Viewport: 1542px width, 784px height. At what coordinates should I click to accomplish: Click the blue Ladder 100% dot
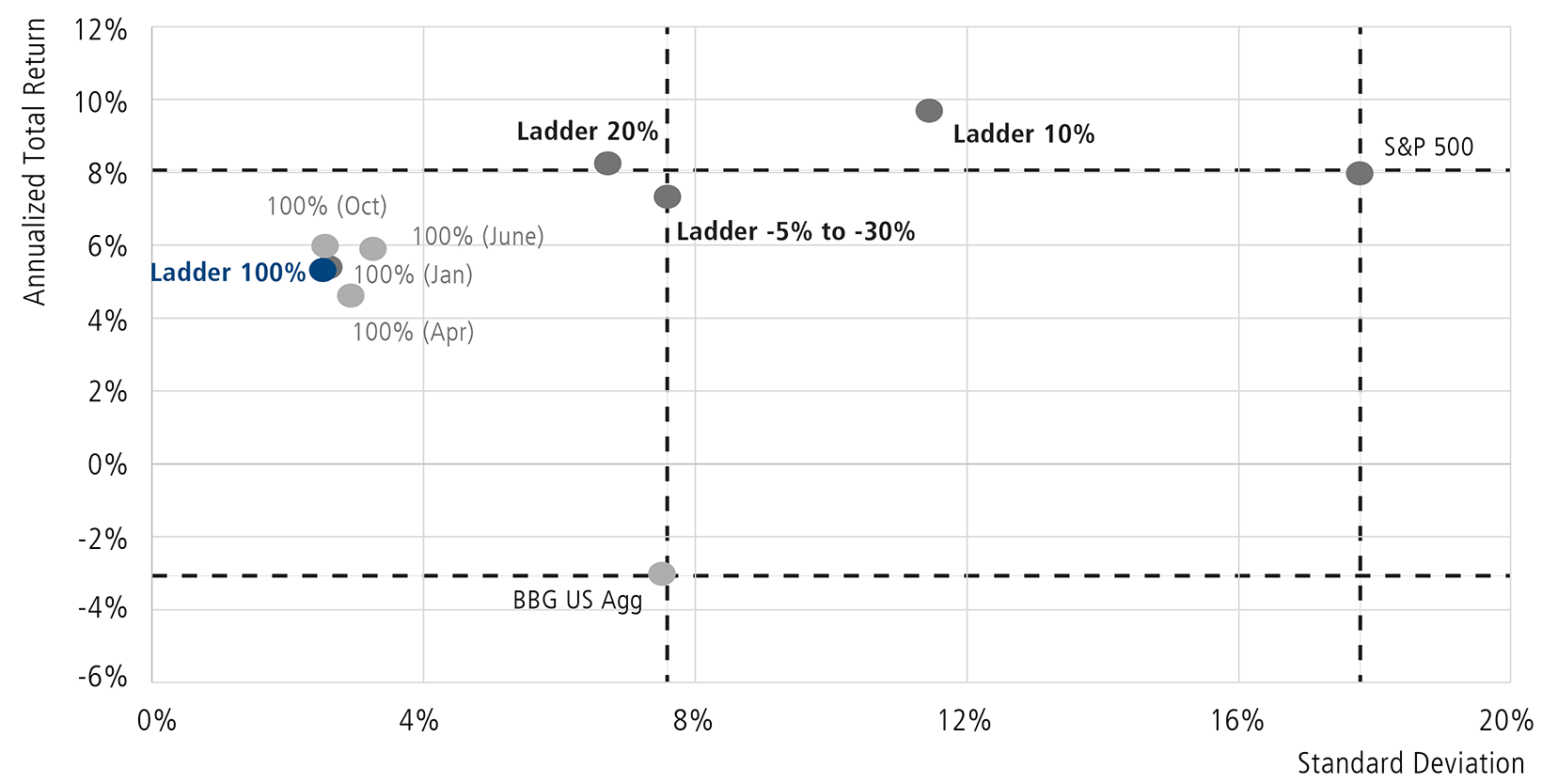(x=322, y=271)
